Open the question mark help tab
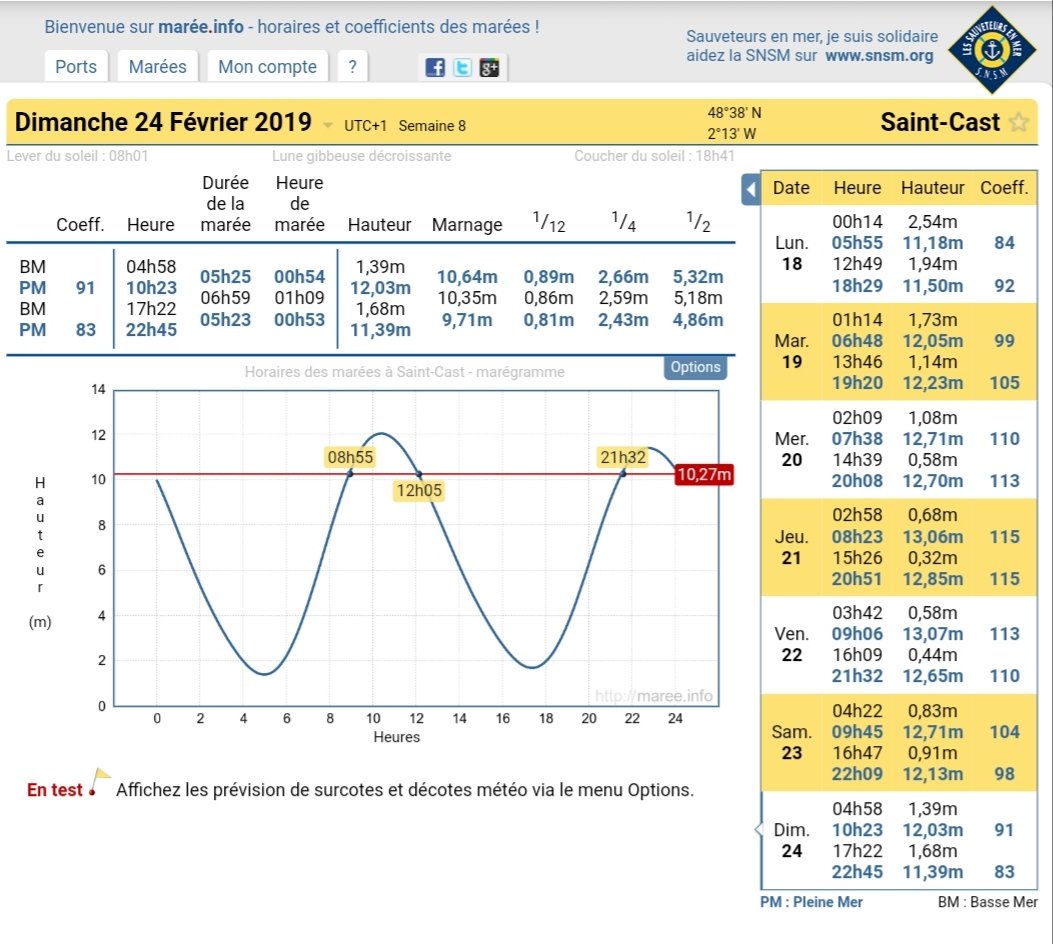 [353, 66]
